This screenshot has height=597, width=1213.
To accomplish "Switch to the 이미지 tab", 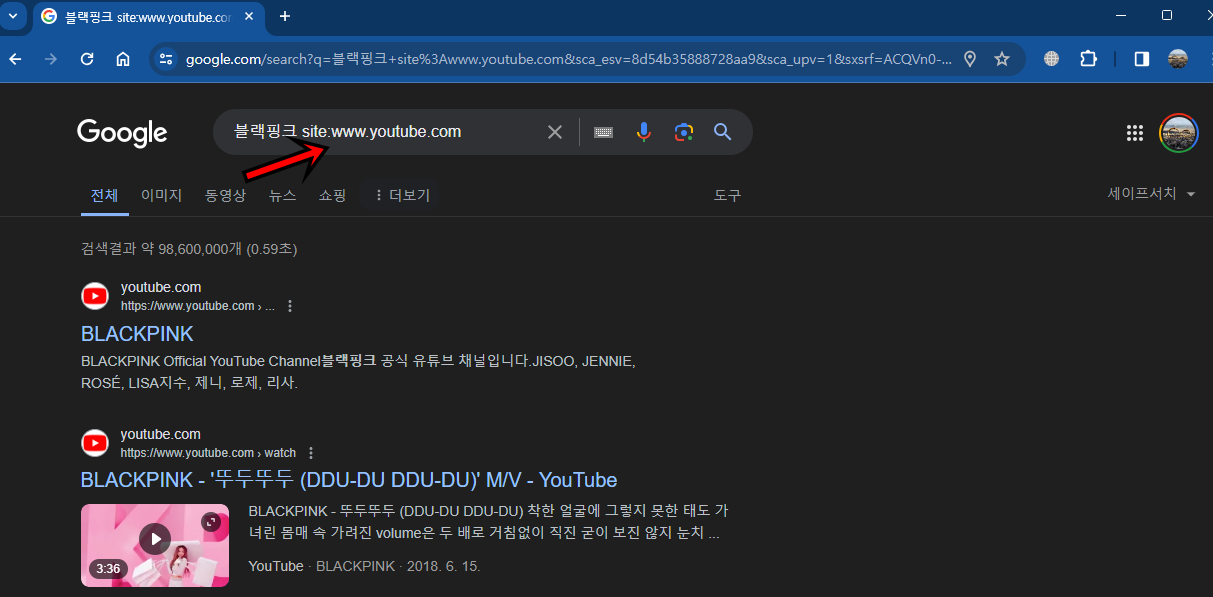I will (161, 196).
